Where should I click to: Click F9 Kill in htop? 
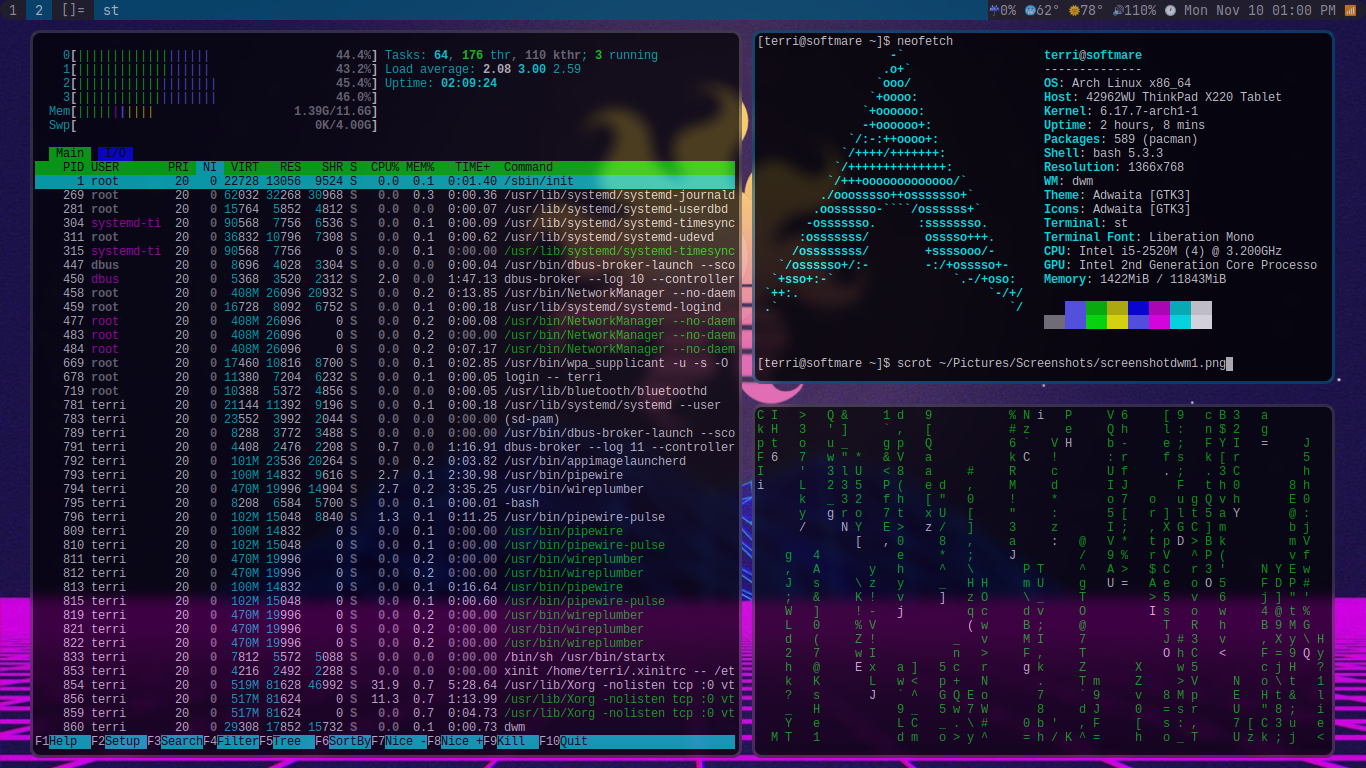tap(511, 742)
